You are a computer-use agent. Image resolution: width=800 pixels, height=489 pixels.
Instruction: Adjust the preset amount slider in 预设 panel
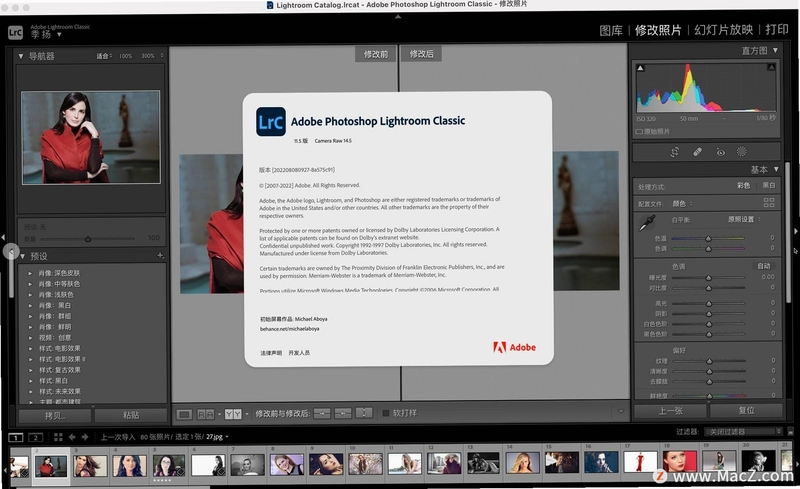88,239
